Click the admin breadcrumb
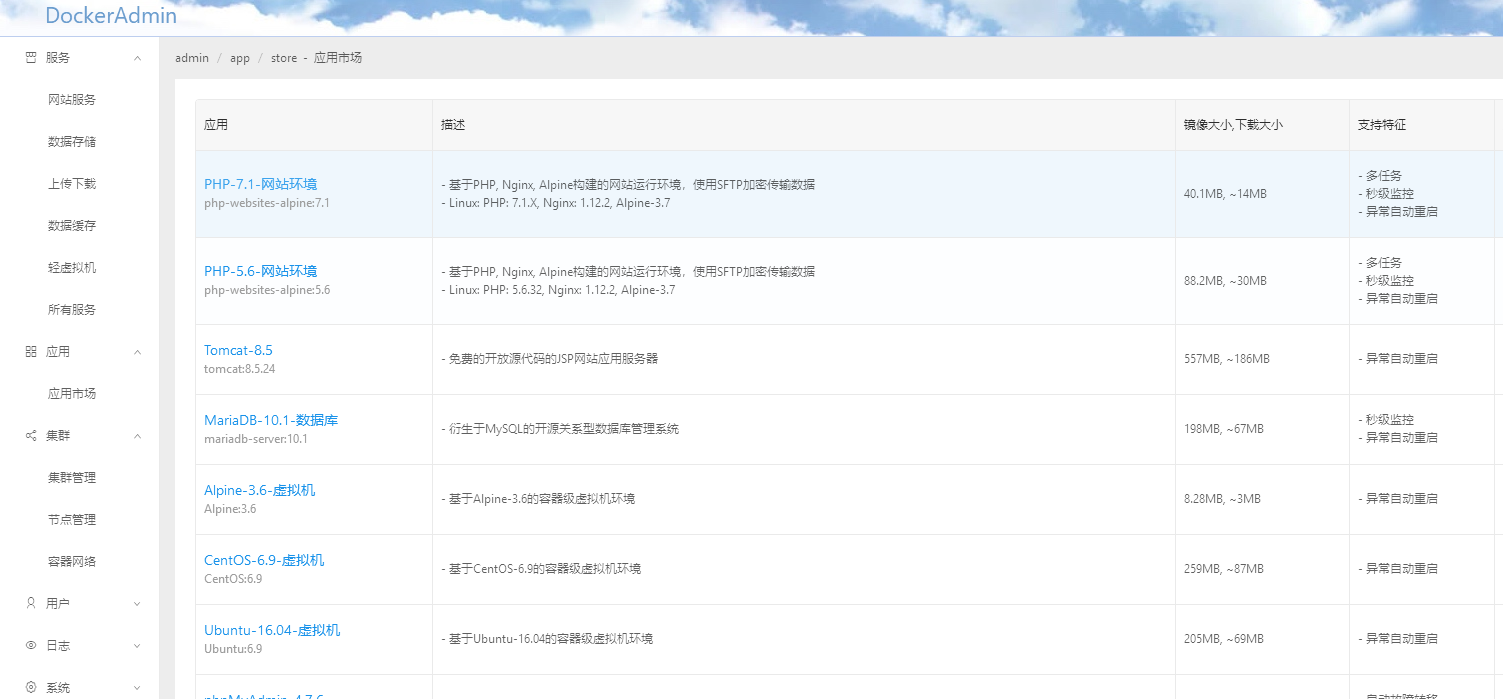 (x=192, y=58)
